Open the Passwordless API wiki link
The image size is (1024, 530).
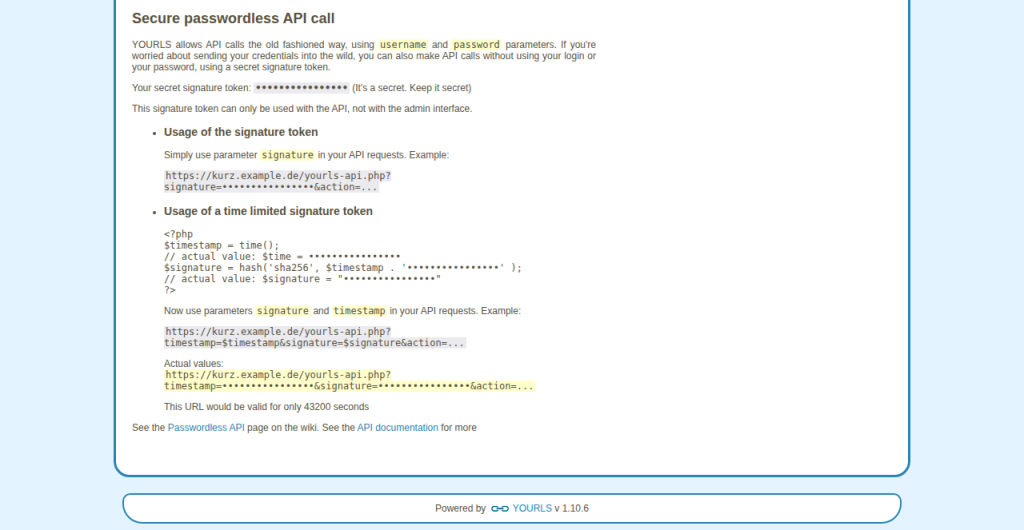[206, 428]
